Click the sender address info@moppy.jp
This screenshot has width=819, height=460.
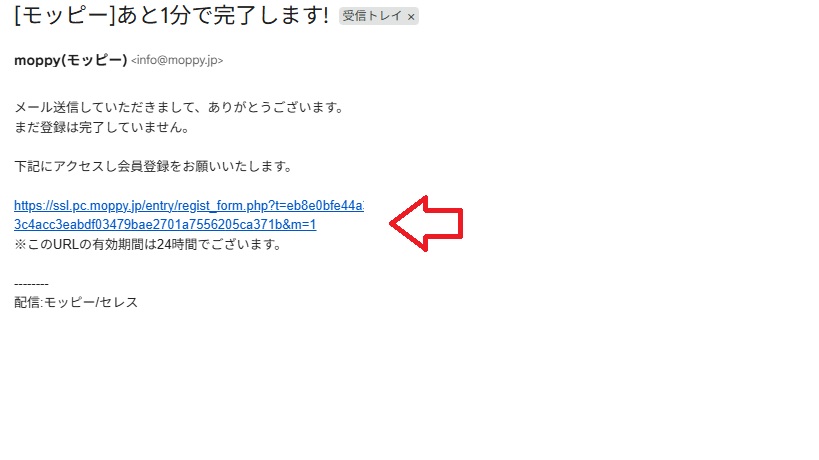coord(177,60)
